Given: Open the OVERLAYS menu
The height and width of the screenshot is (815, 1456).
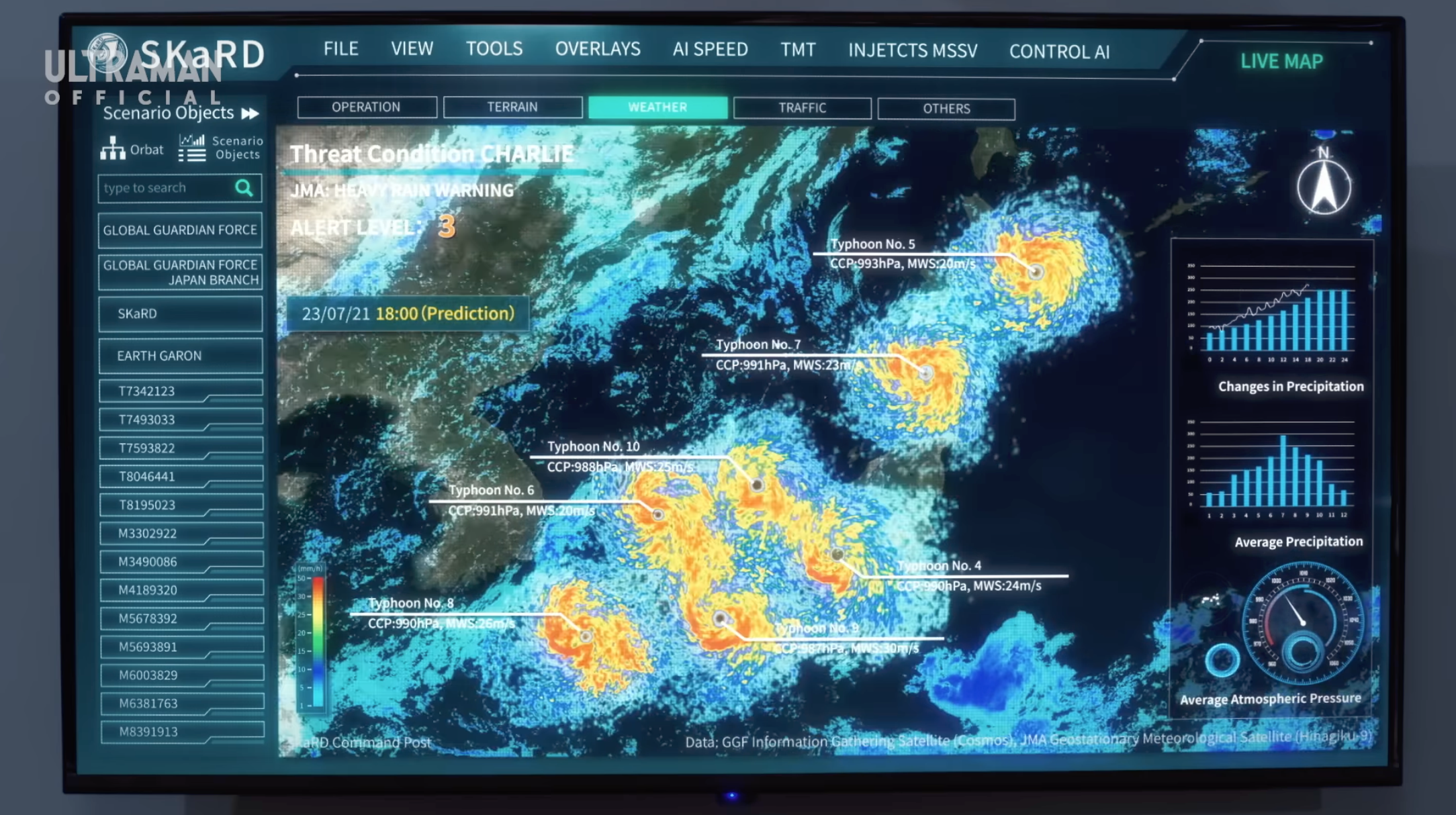Looking at the screenshot, I should pyautogui.click(x=598, y=49).
